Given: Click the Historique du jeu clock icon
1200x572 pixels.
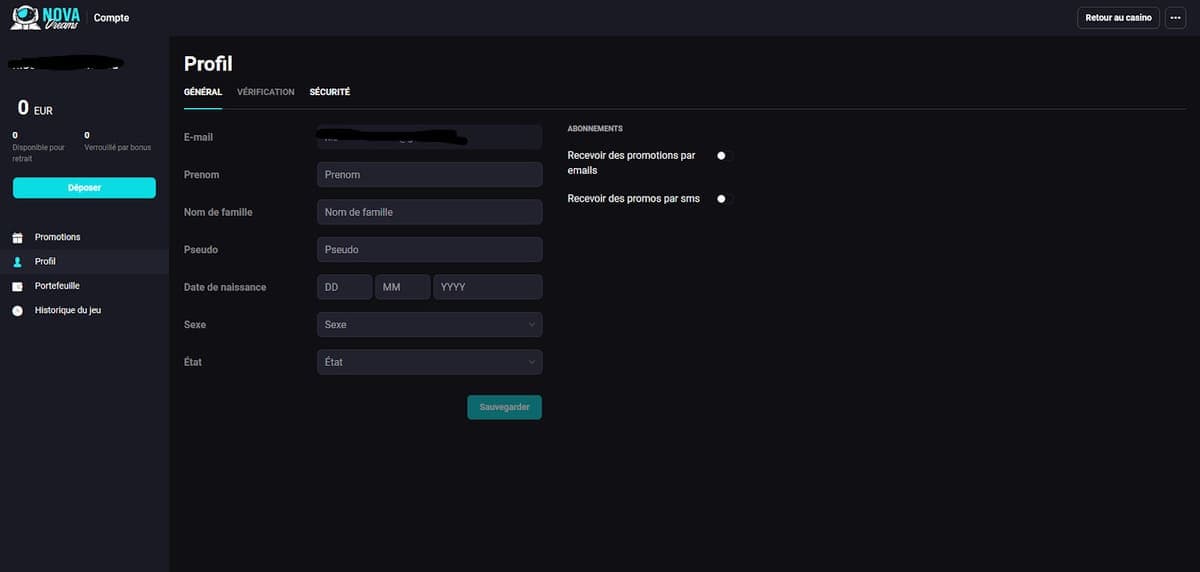Looking at the screenshot, I should (17, 311).
